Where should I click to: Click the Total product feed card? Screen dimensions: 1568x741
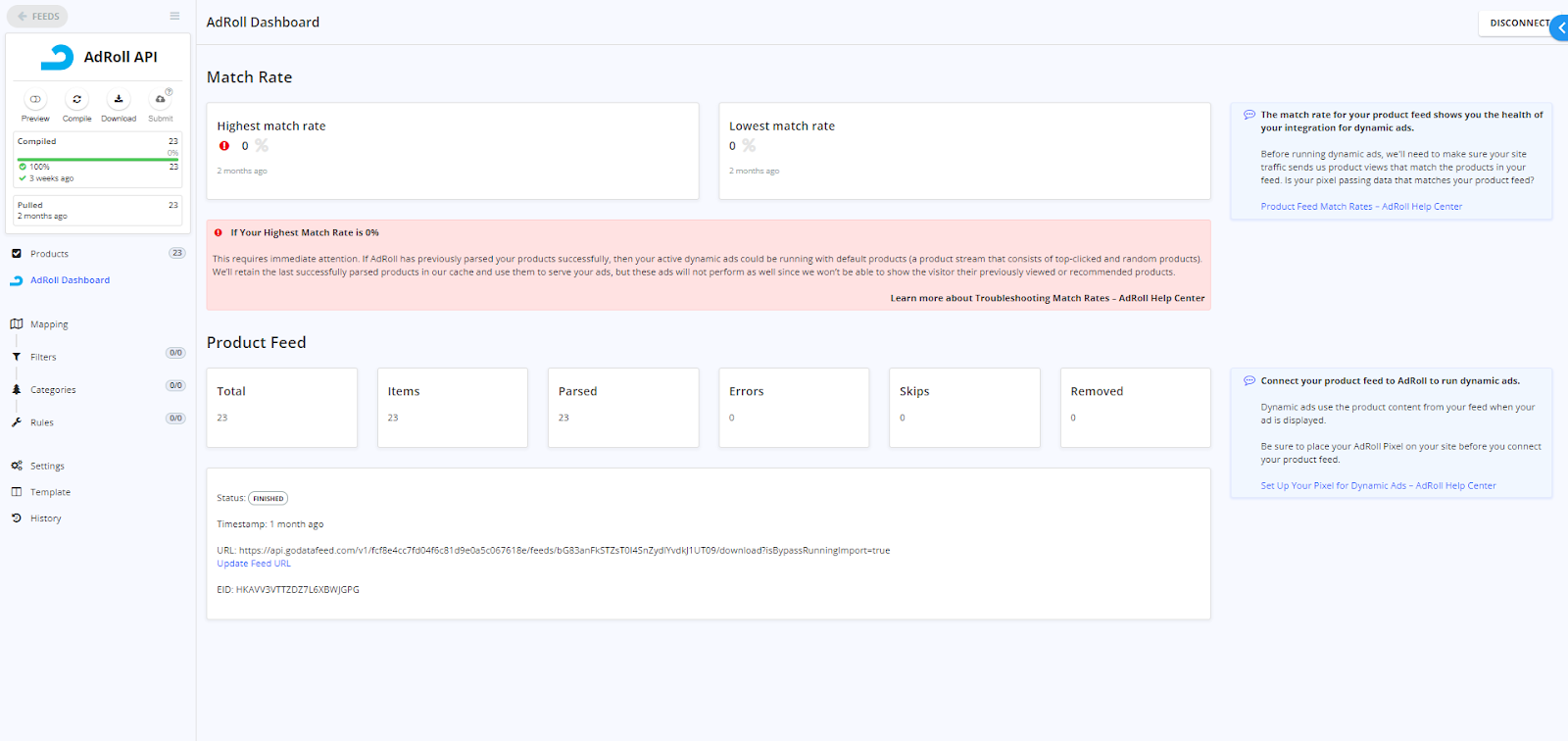pos(282,408)
